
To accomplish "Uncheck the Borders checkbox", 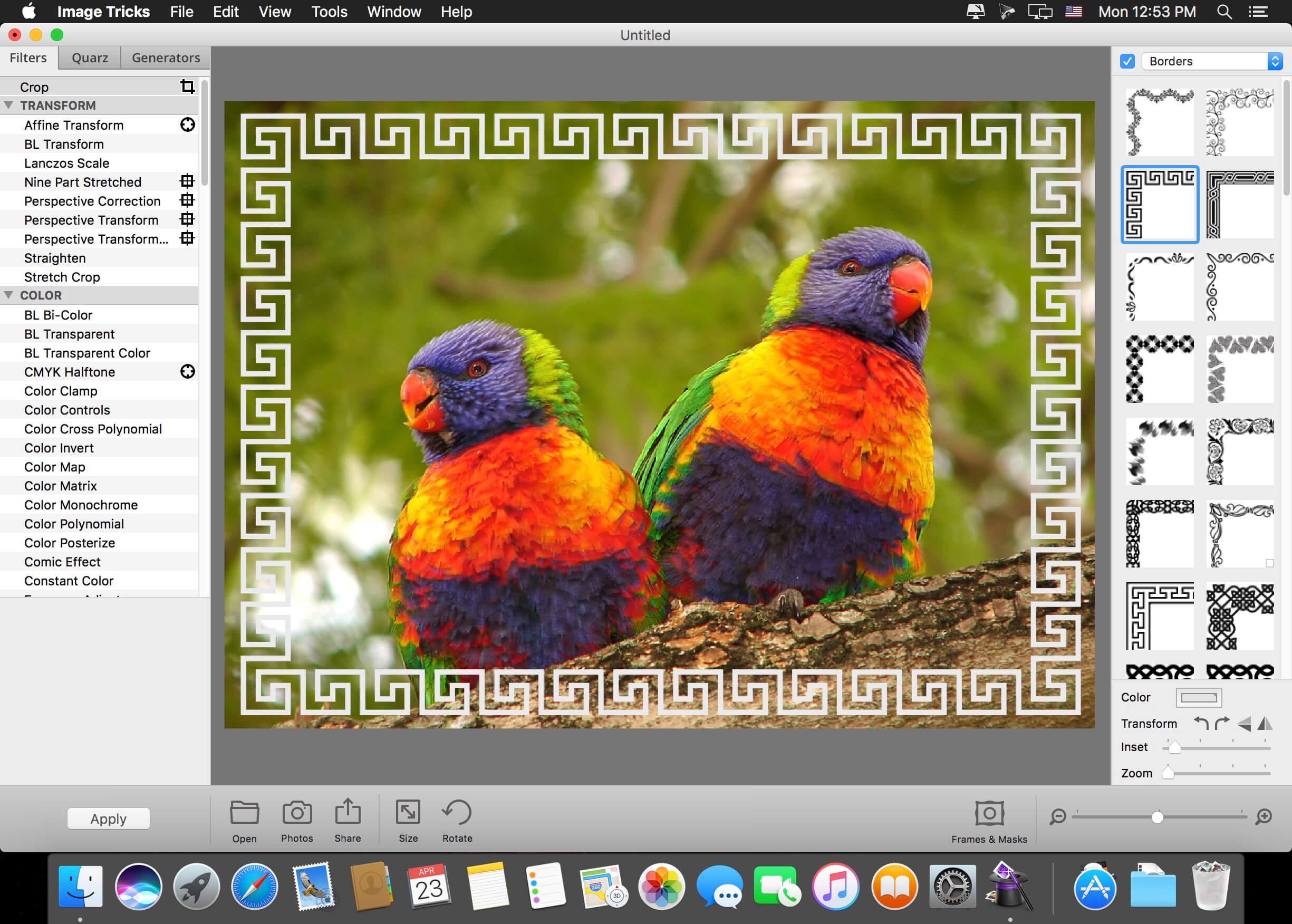I will (1127, 61).
